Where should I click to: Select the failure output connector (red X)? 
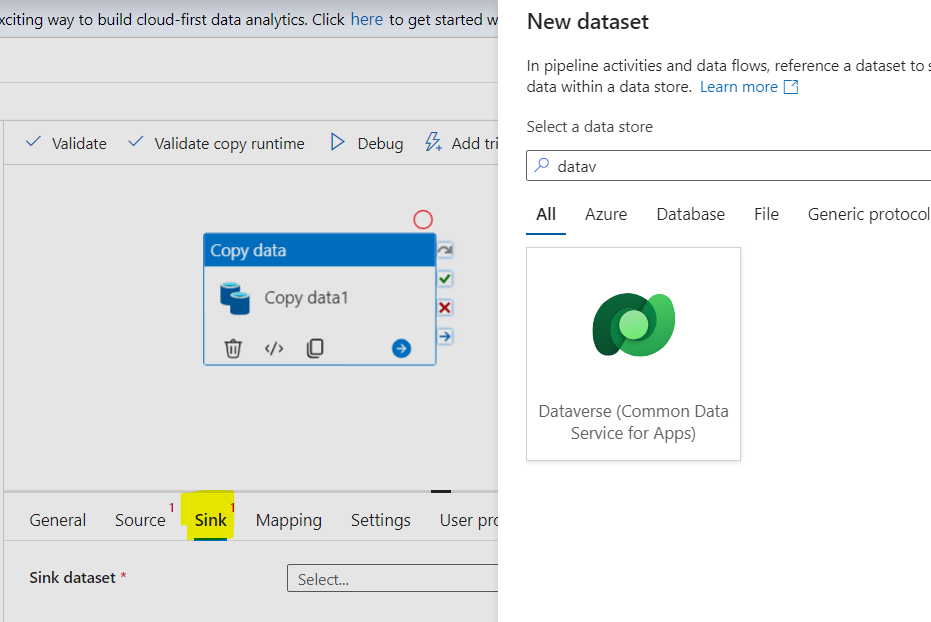pos(444,307)
